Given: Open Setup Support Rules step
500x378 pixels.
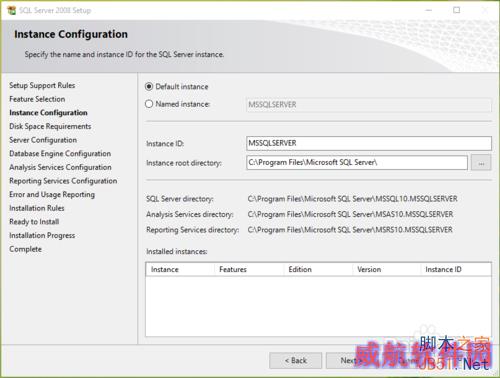Looking at the screenshot, I should (42, 85).
